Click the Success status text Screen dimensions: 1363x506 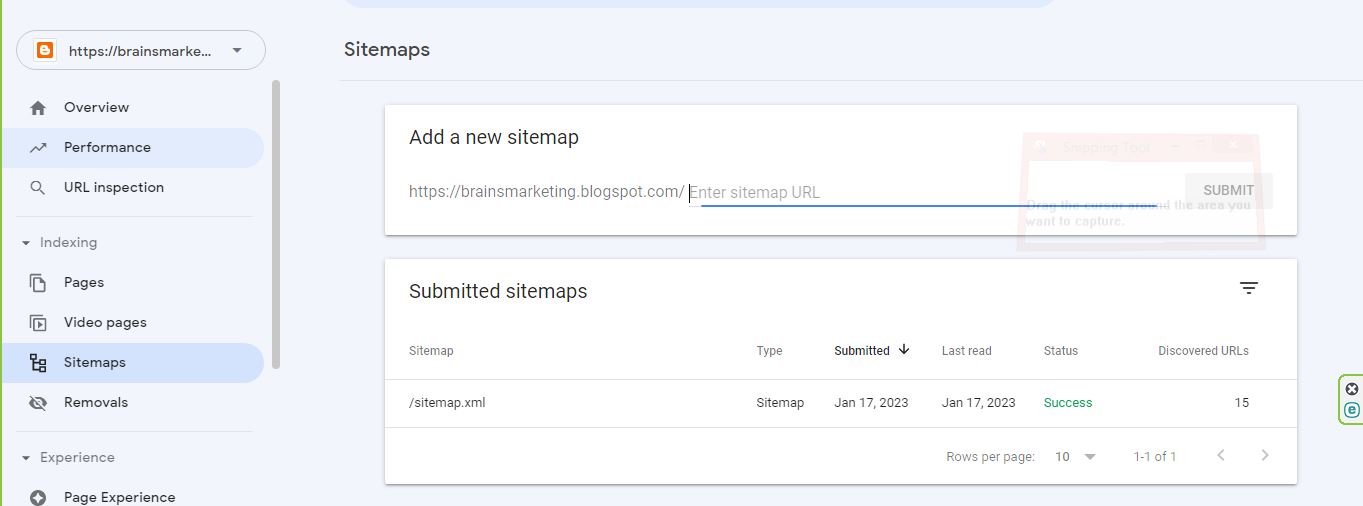tap(1067, 403)
